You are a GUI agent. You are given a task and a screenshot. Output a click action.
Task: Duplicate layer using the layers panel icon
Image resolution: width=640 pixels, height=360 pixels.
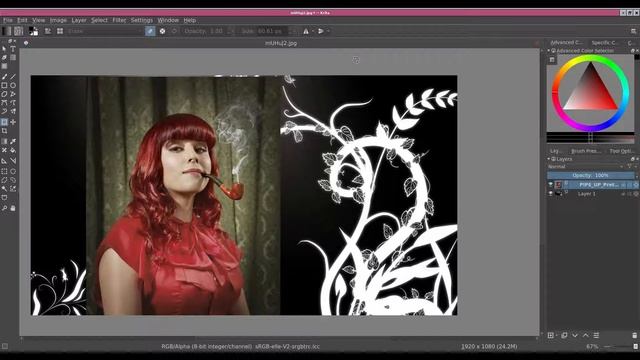(x=564, y=336)
